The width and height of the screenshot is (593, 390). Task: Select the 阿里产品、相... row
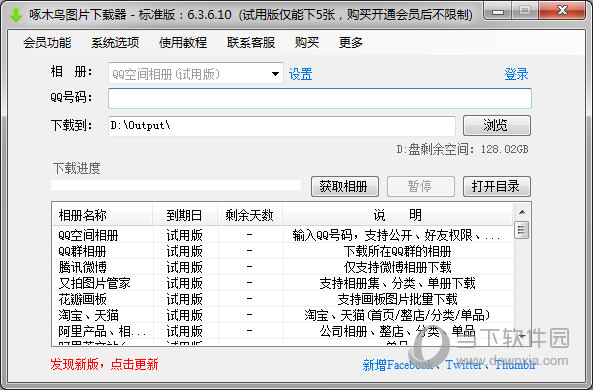point(283,331)
